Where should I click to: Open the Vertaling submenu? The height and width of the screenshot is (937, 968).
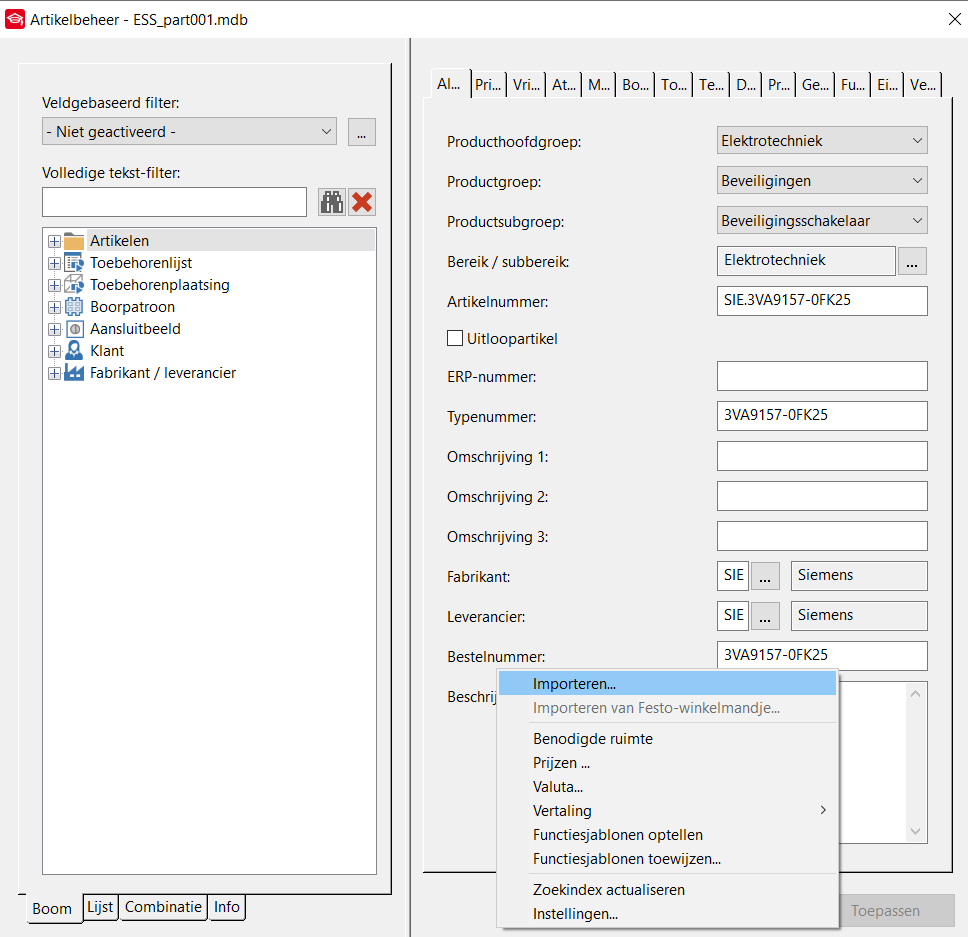[667, 810]
